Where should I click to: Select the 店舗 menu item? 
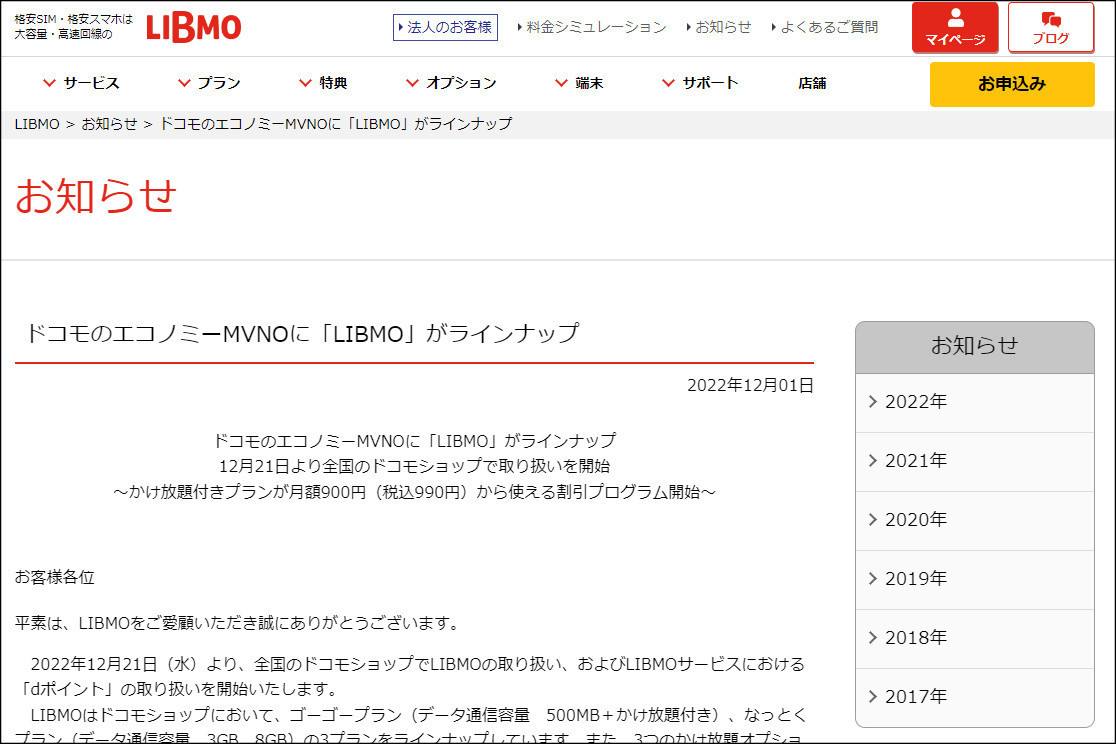click(x=811, y=84)
